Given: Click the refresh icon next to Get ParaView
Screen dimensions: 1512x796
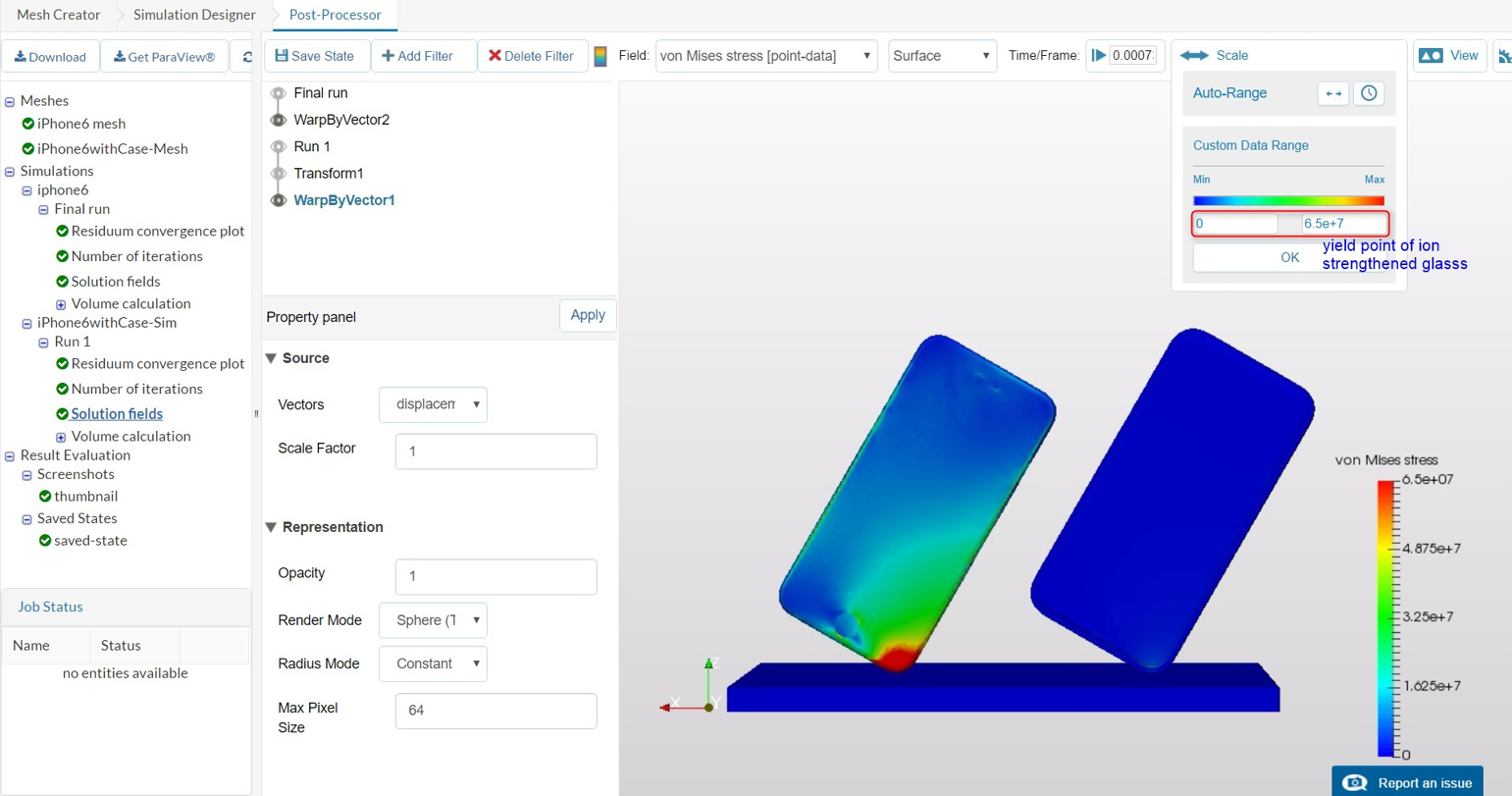Looking at the screenshot, I should [x=247, y=57].
